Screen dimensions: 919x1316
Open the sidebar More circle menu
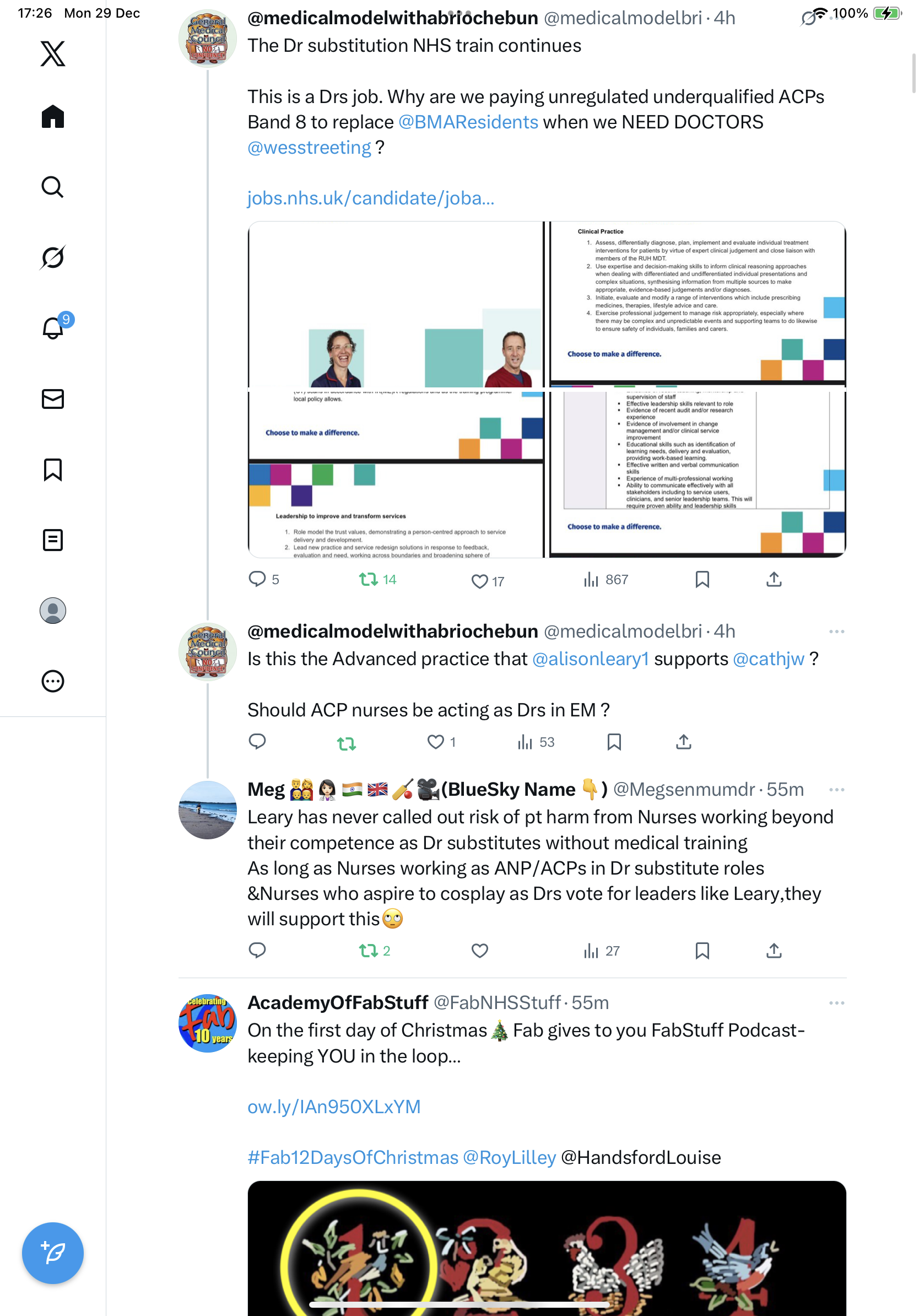(x=53, y=681)
